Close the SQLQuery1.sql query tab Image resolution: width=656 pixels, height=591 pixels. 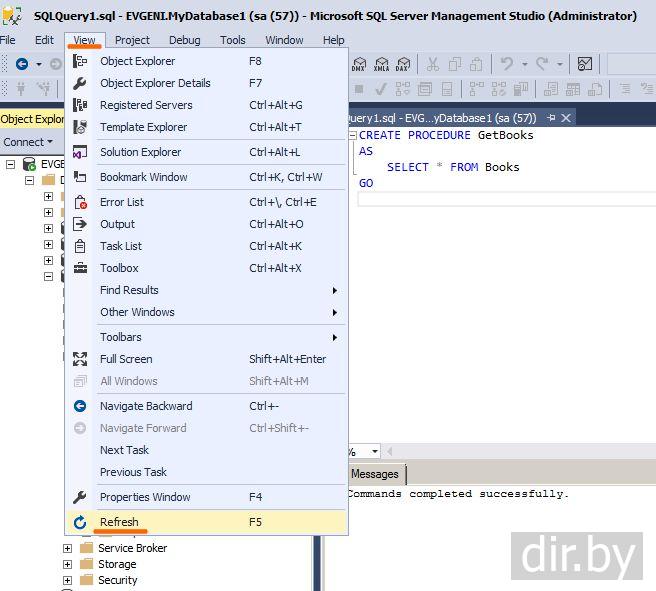coord(566,118)
